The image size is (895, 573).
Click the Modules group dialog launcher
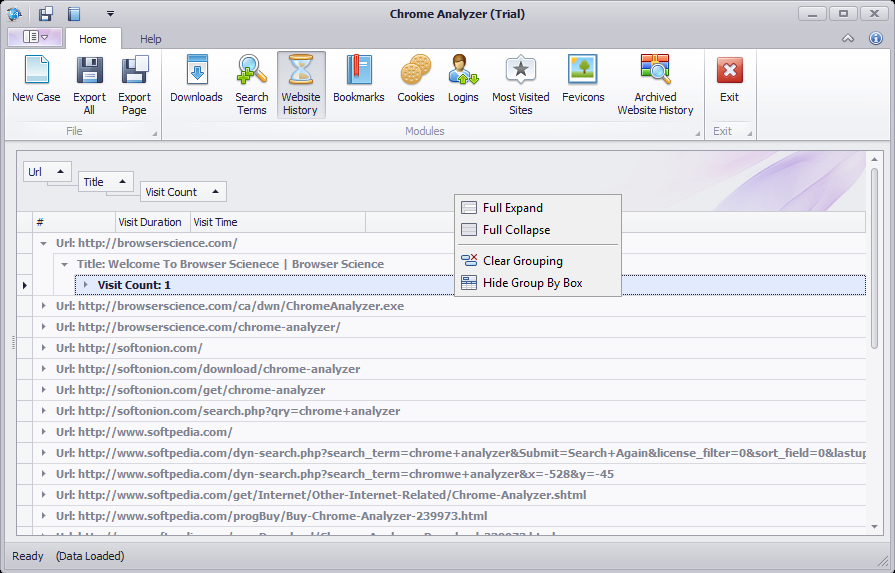[x=698, y=134]
